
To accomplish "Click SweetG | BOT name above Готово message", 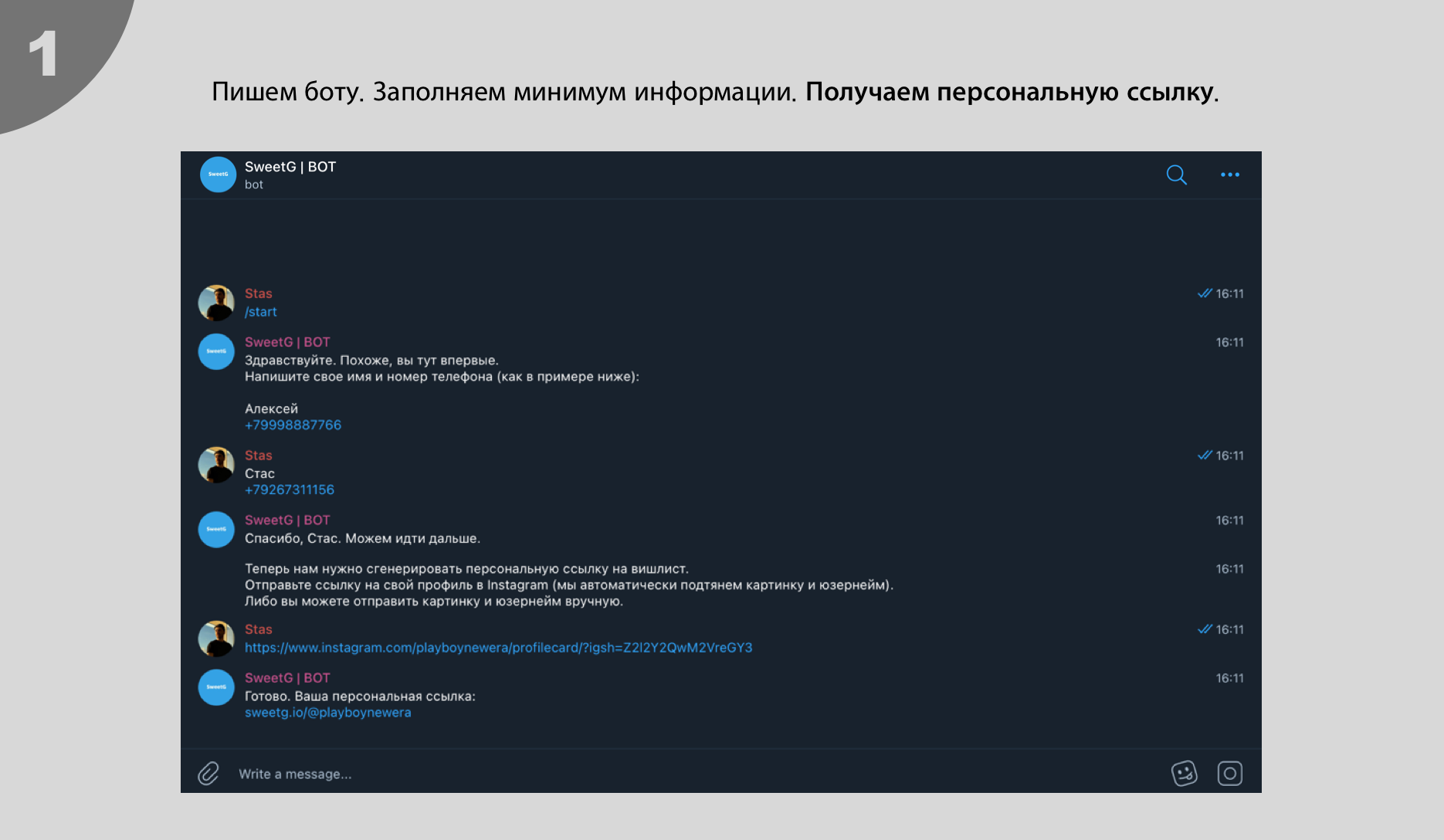I will click(x=287, y=678).
